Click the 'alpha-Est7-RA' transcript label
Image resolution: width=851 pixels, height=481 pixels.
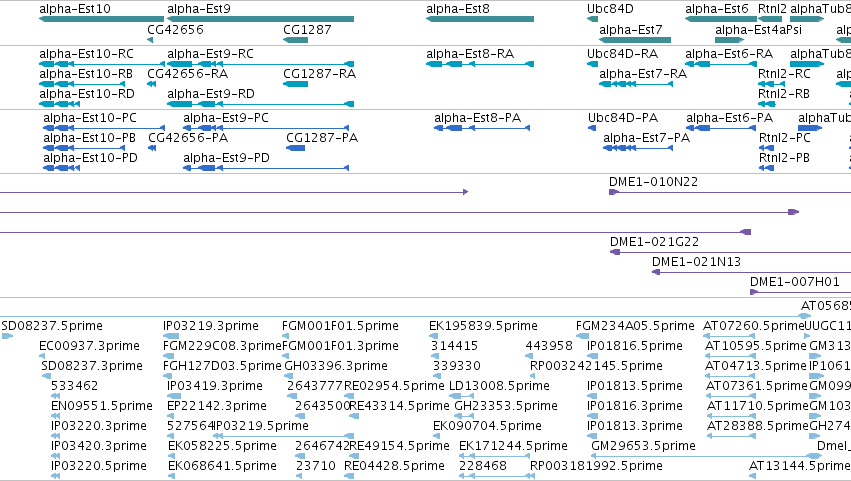(x=643, y=74)
